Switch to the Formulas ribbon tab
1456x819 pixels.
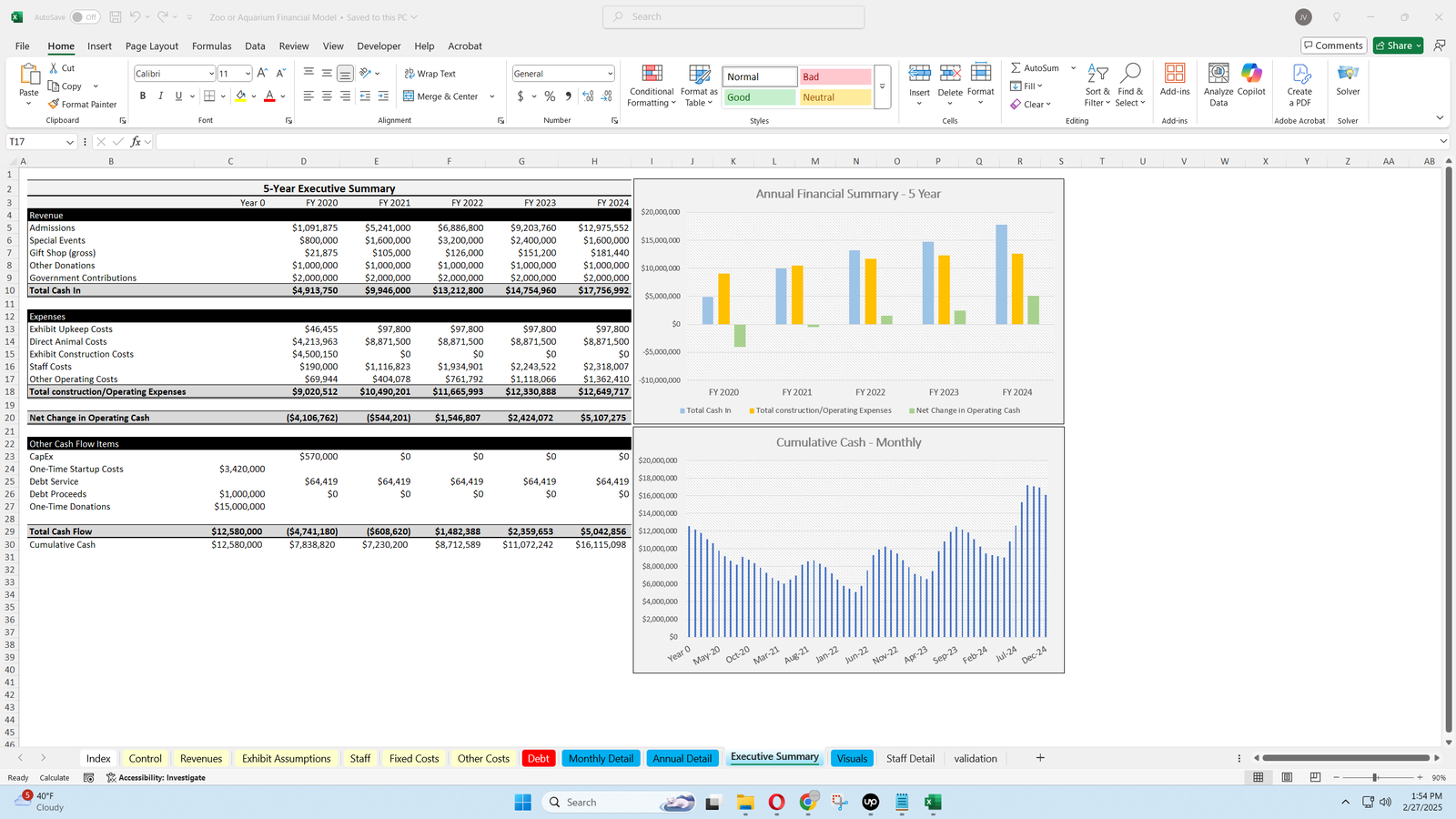(211, 46)
